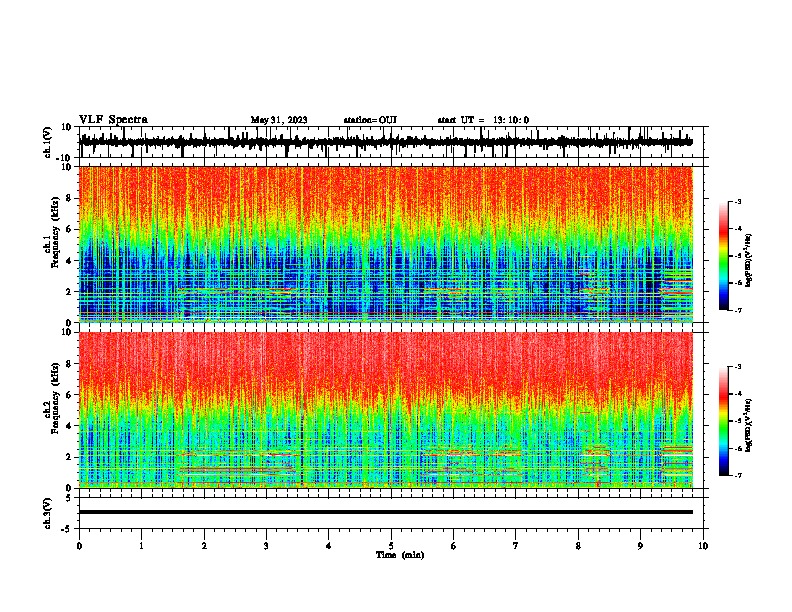The height and width of the screenshot is (612, 792).
Task: Click the "-3" label on ch.2 color bar
Action: (x=738, y=367)
